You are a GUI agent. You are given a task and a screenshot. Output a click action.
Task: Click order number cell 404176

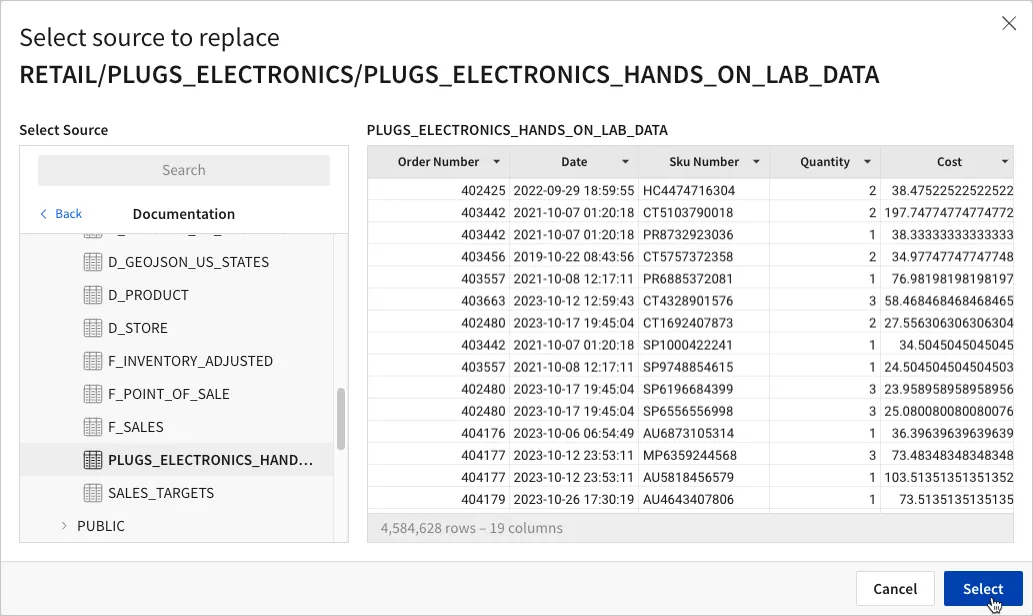[x=439, y=434]
